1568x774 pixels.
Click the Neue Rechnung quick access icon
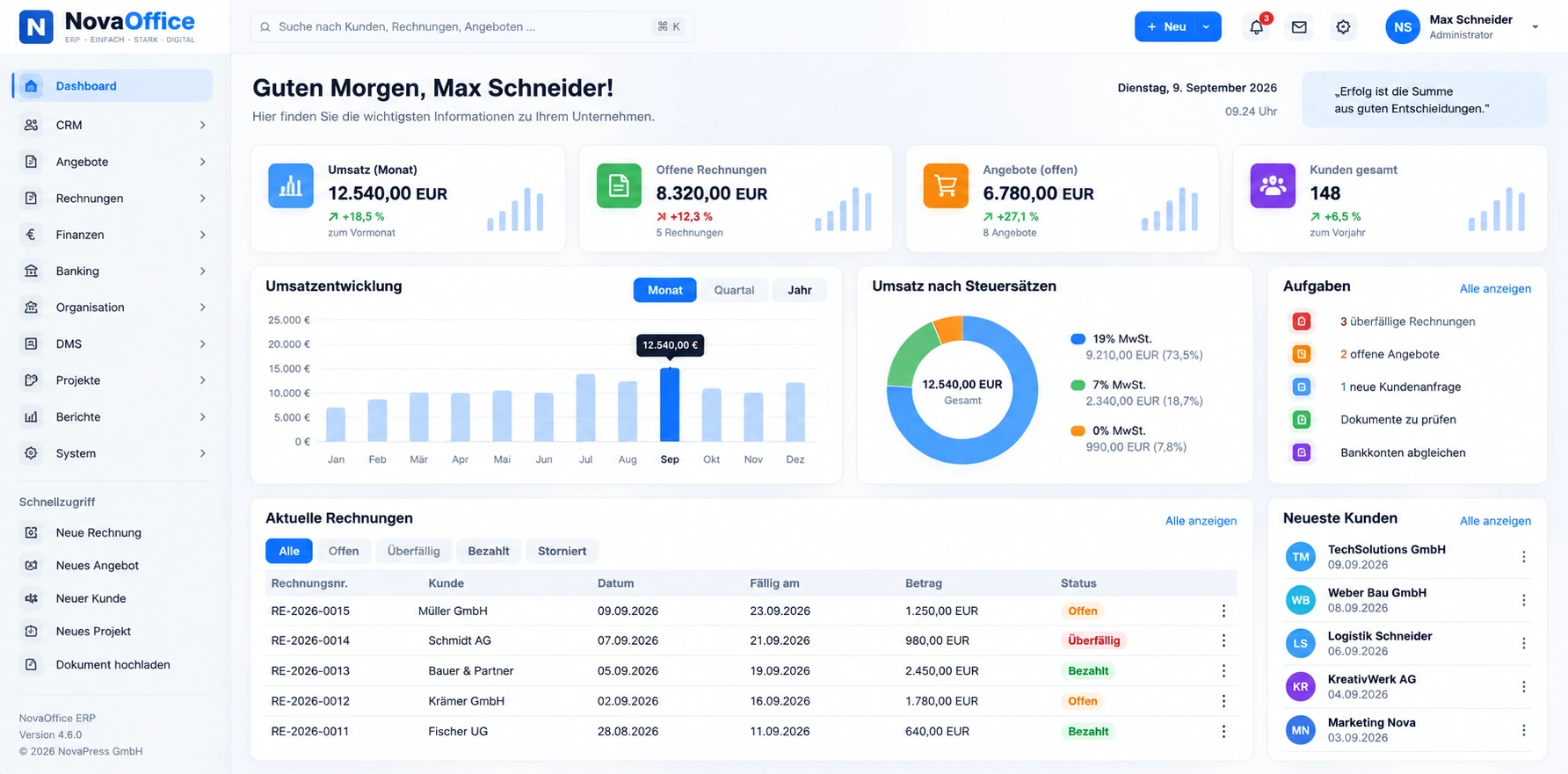coord(32,532)
